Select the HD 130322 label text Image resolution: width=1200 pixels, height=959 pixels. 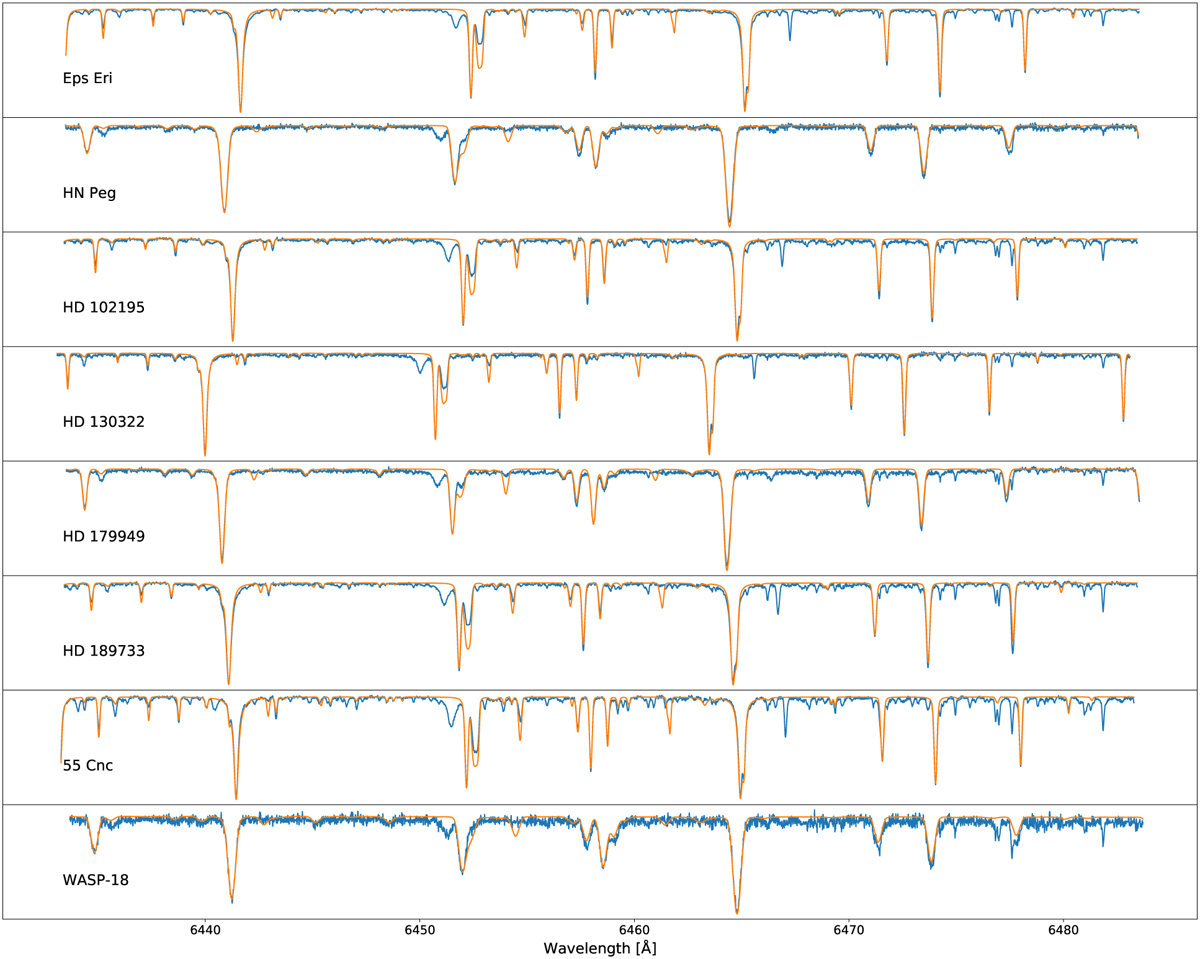pos(104,422)
